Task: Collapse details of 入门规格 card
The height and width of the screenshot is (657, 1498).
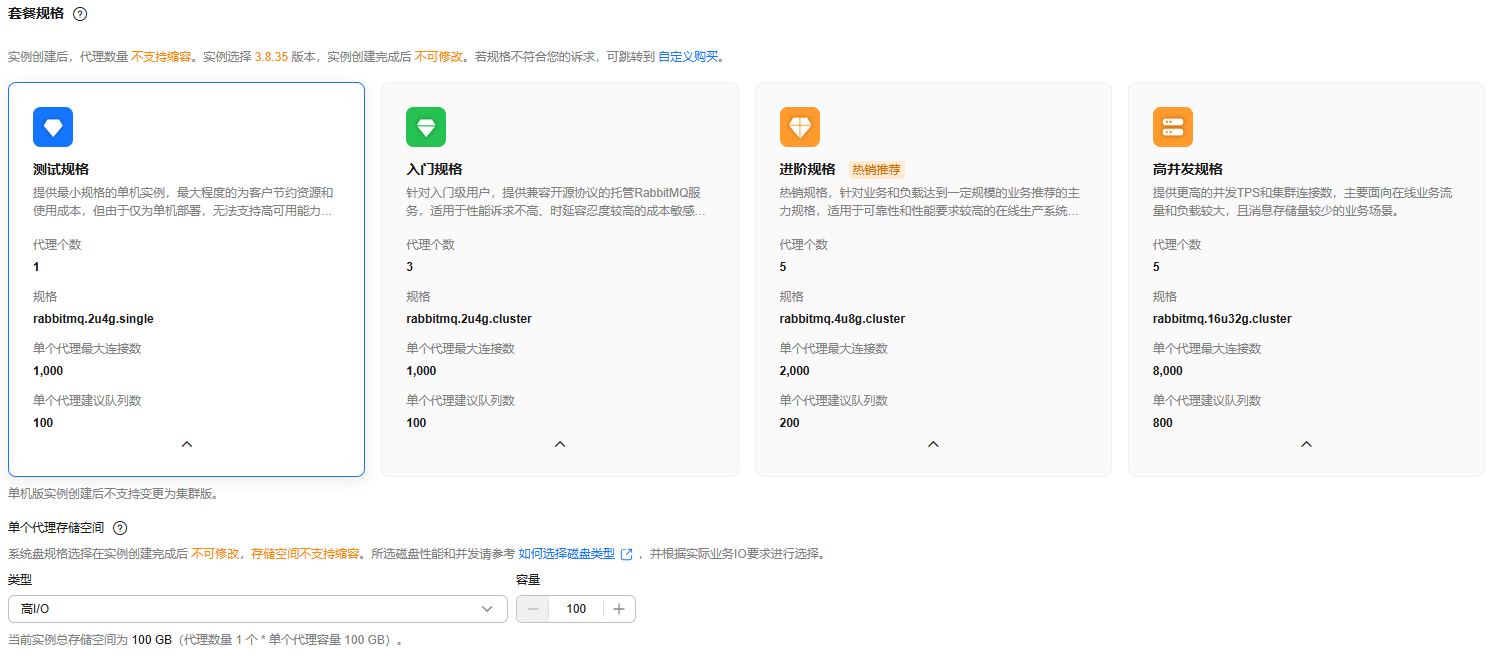Action: point(560,444)
